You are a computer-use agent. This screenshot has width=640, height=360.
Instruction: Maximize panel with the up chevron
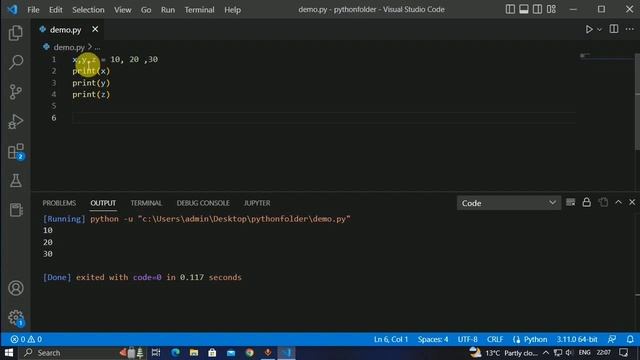pos(618,202)
